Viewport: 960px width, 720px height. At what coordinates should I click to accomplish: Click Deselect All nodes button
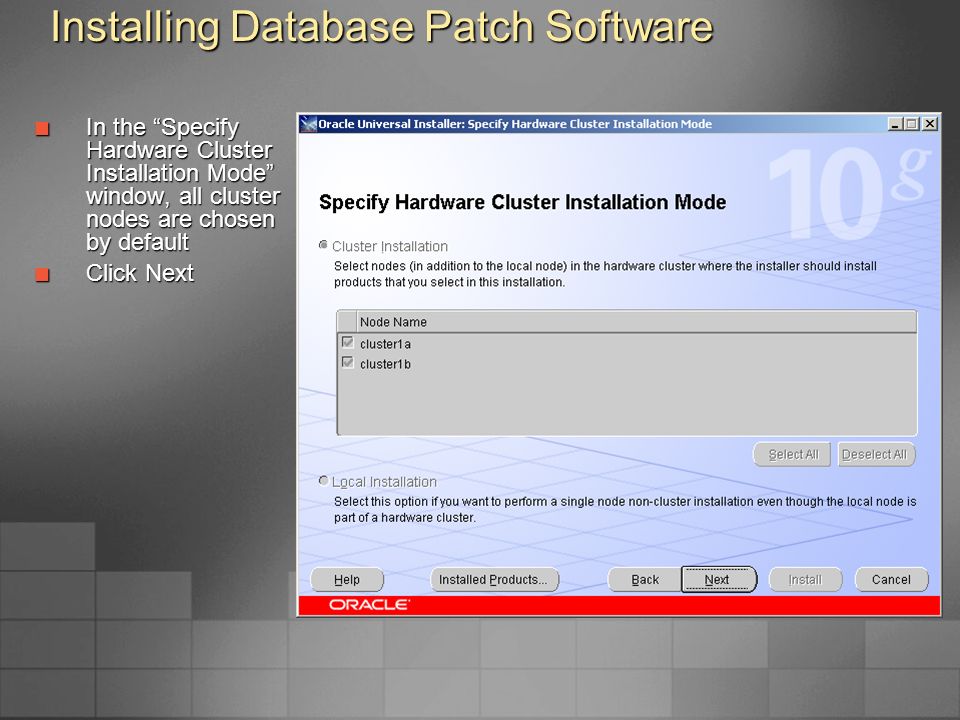(876, 454)
